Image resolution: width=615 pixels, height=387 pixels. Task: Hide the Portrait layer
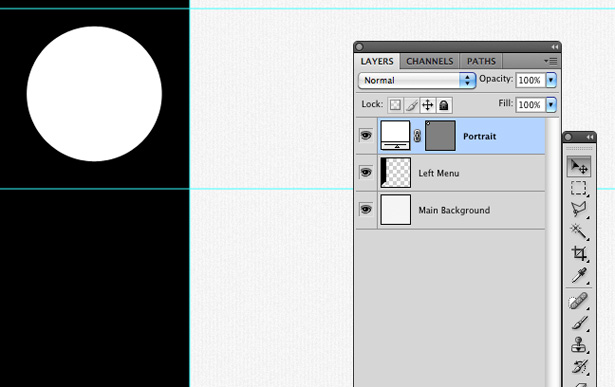click(366, 136)
